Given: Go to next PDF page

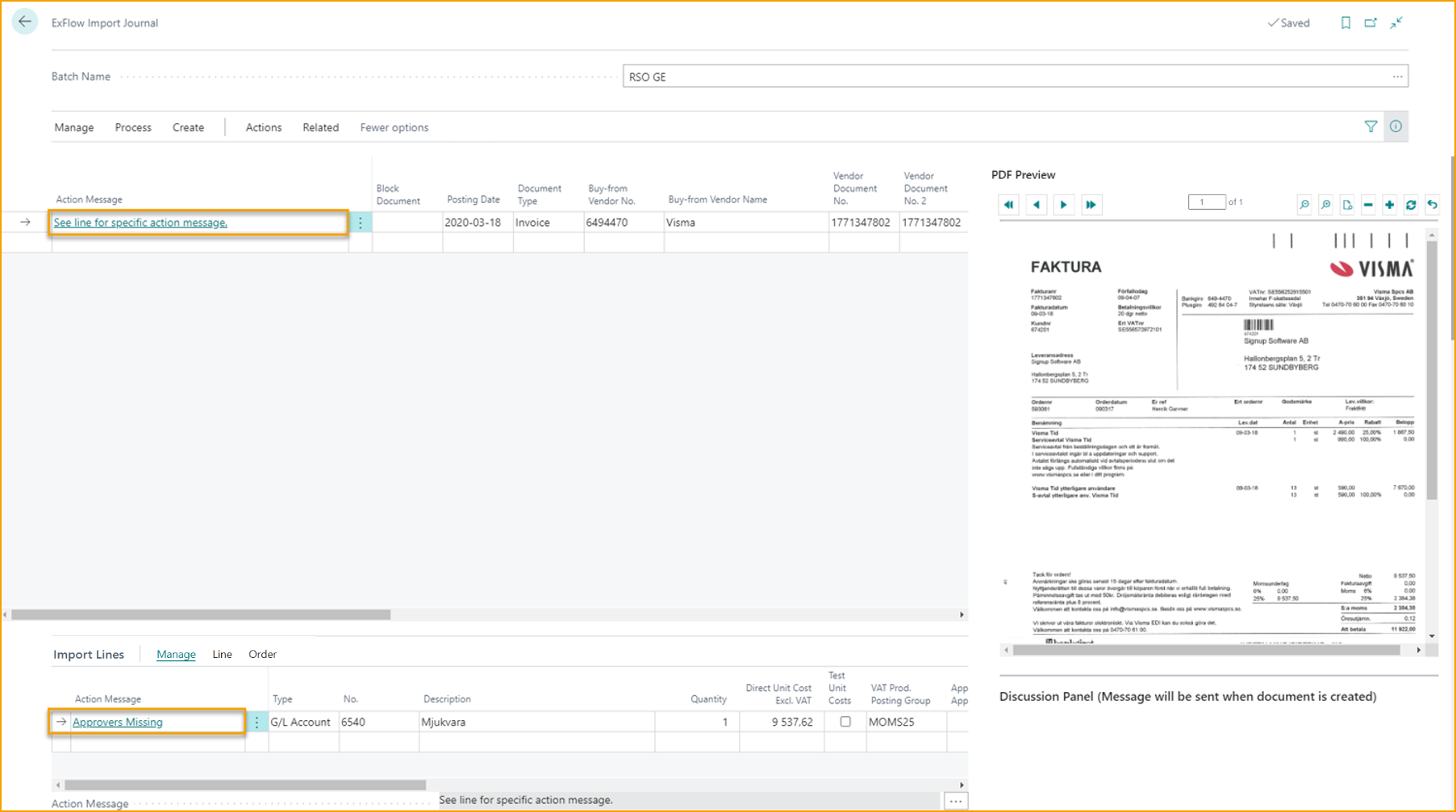Looking at the screenshot, I should (1064, 205).
